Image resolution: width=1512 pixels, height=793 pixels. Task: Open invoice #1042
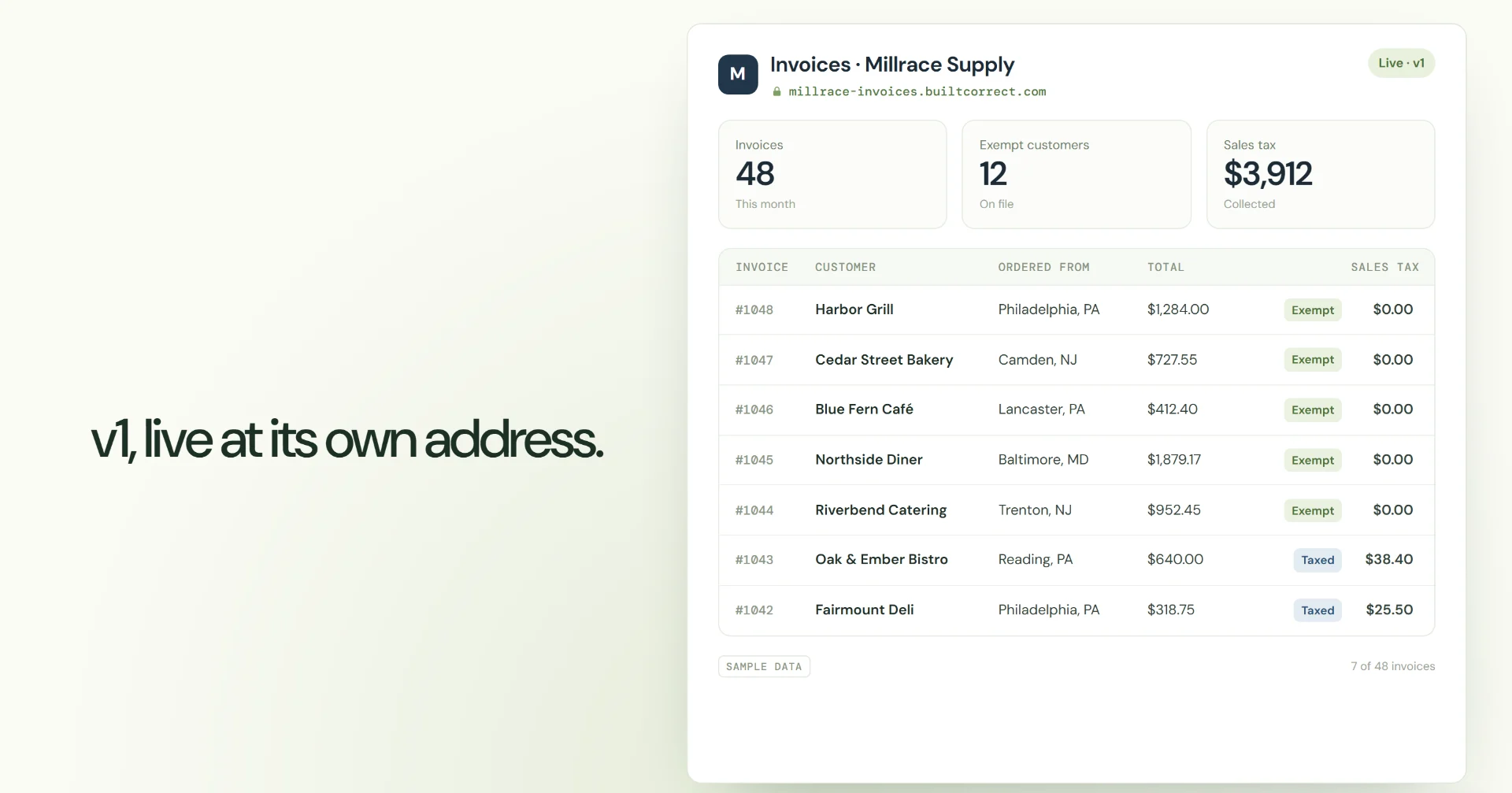pos(754,610)
